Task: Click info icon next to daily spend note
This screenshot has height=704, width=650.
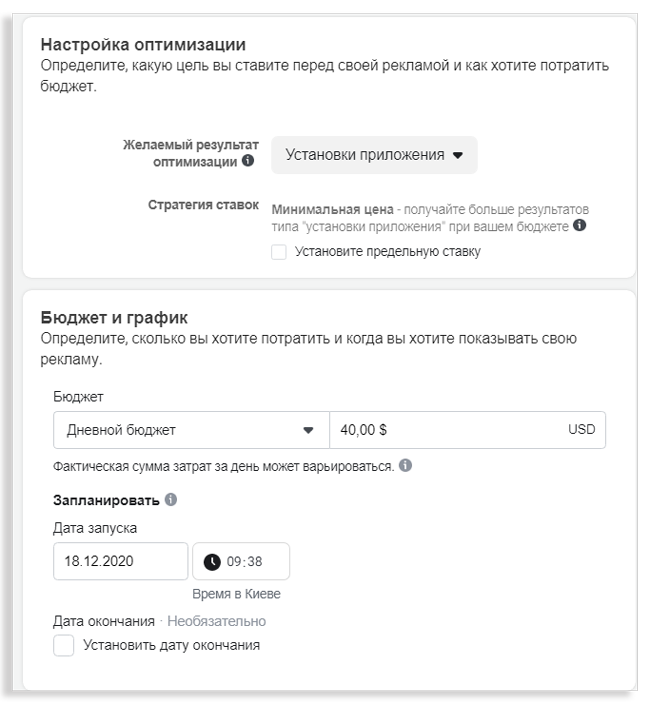Action: 403,466
